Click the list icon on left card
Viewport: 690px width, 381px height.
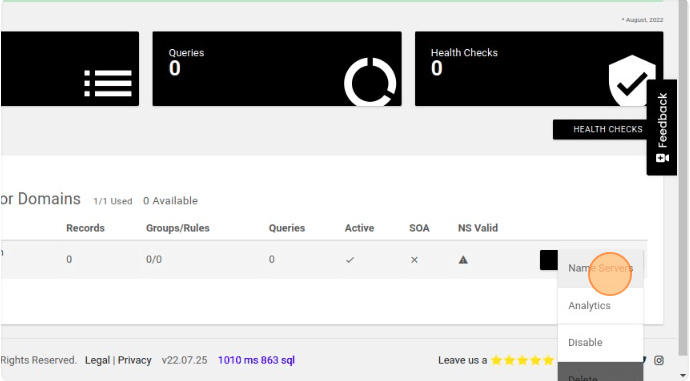(108, 83)
